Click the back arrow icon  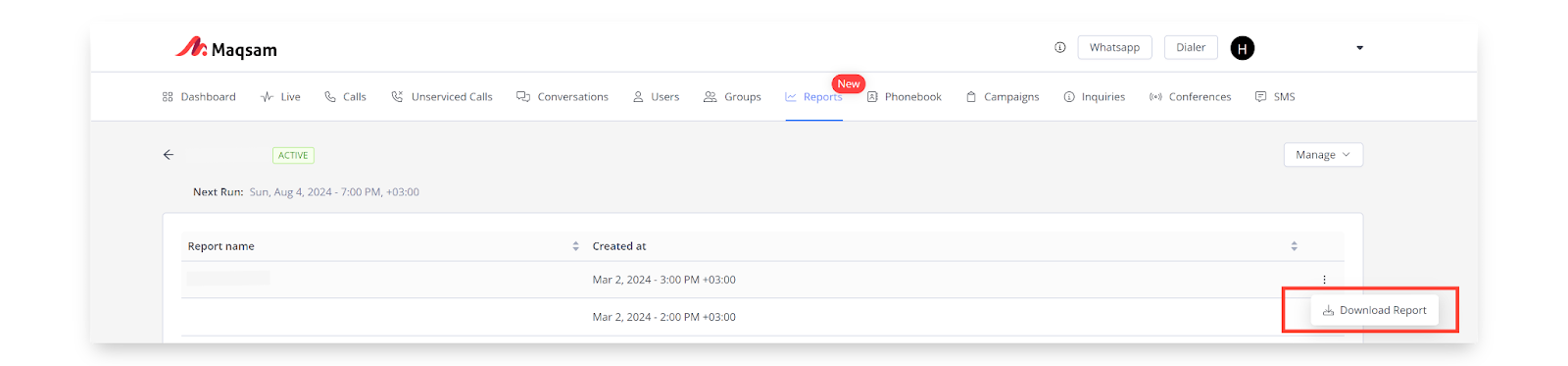[169, 155]
